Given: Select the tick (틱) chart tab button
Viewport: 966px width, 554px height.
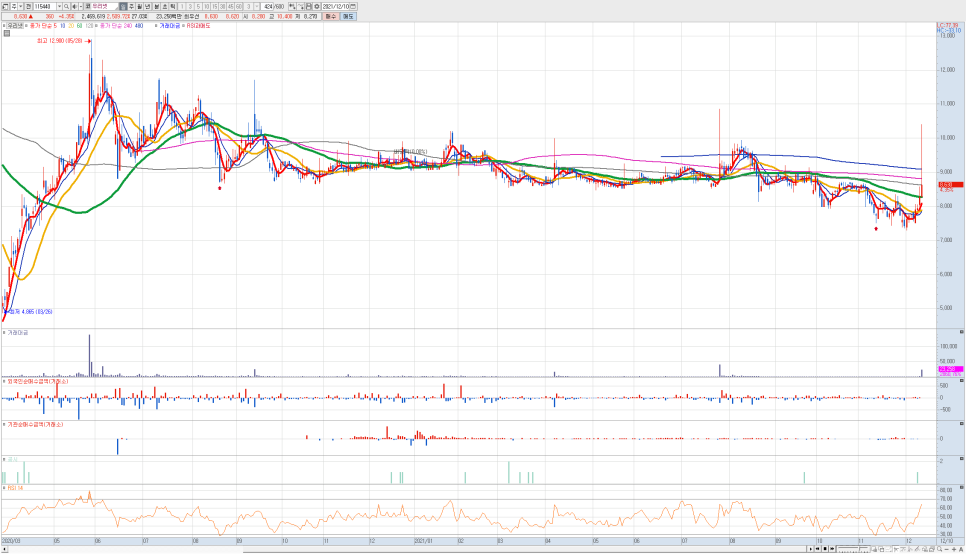Looking at the screenshot, I should (172, 6).
